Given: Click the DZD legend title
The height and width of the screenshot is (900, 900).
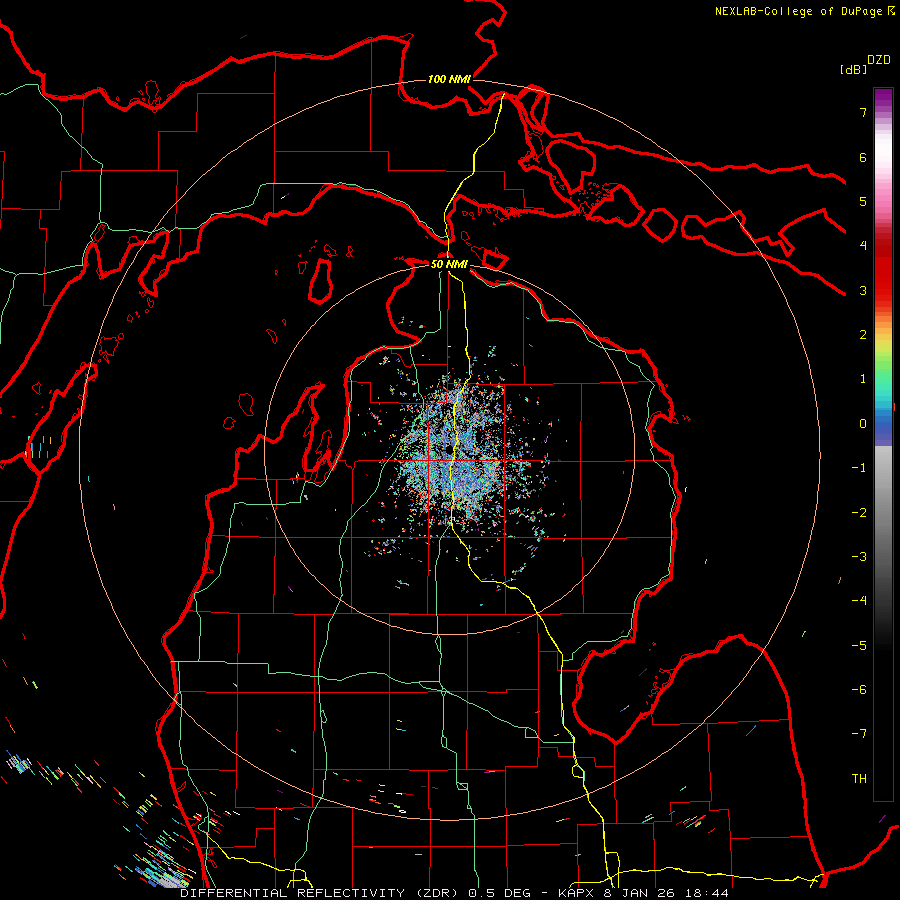Looking at the screenshot, I should click(x=879, y=60).
